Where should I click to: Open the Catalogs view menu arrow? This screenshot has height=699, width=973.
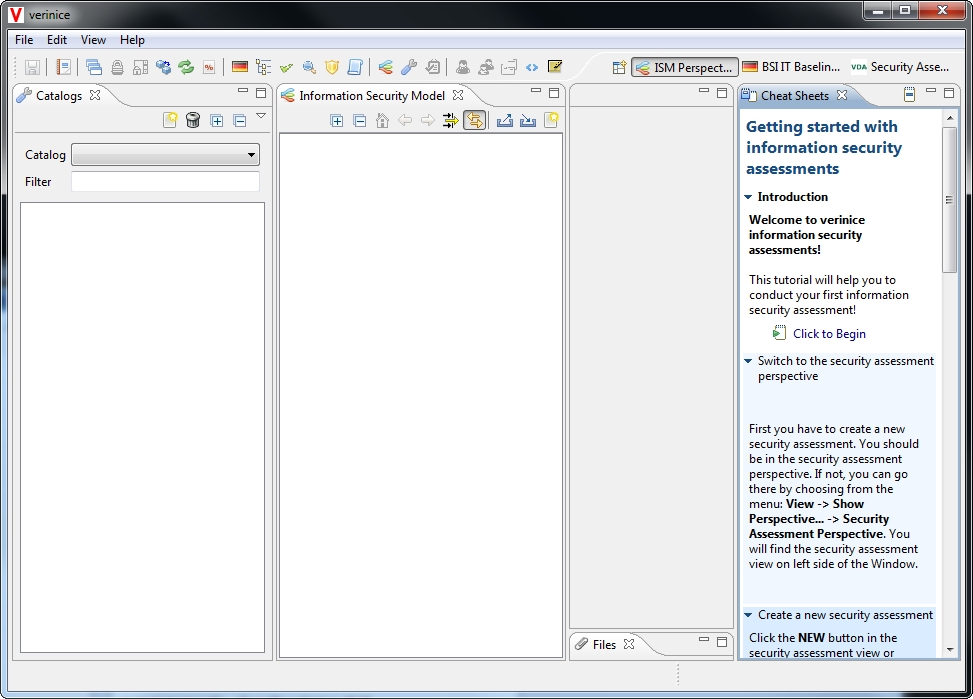261,116
